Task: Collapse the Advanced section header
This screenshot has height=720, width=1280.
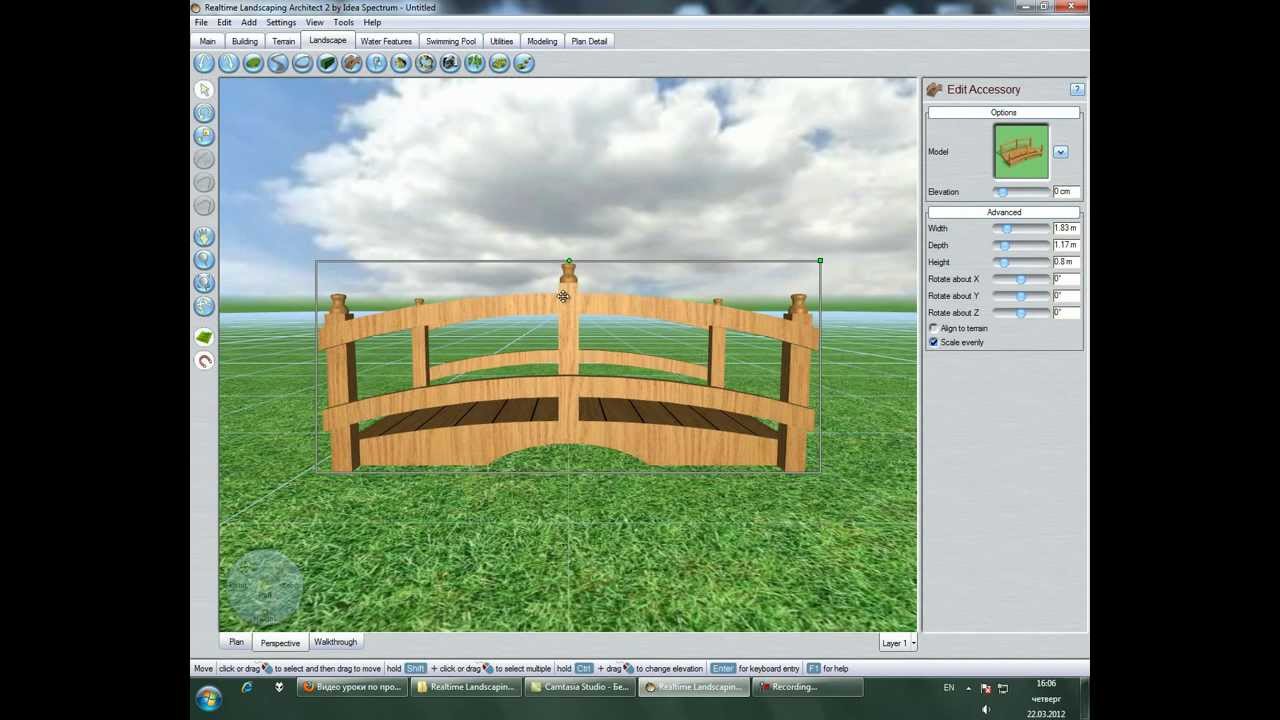Action: [x=1004, y=212]
